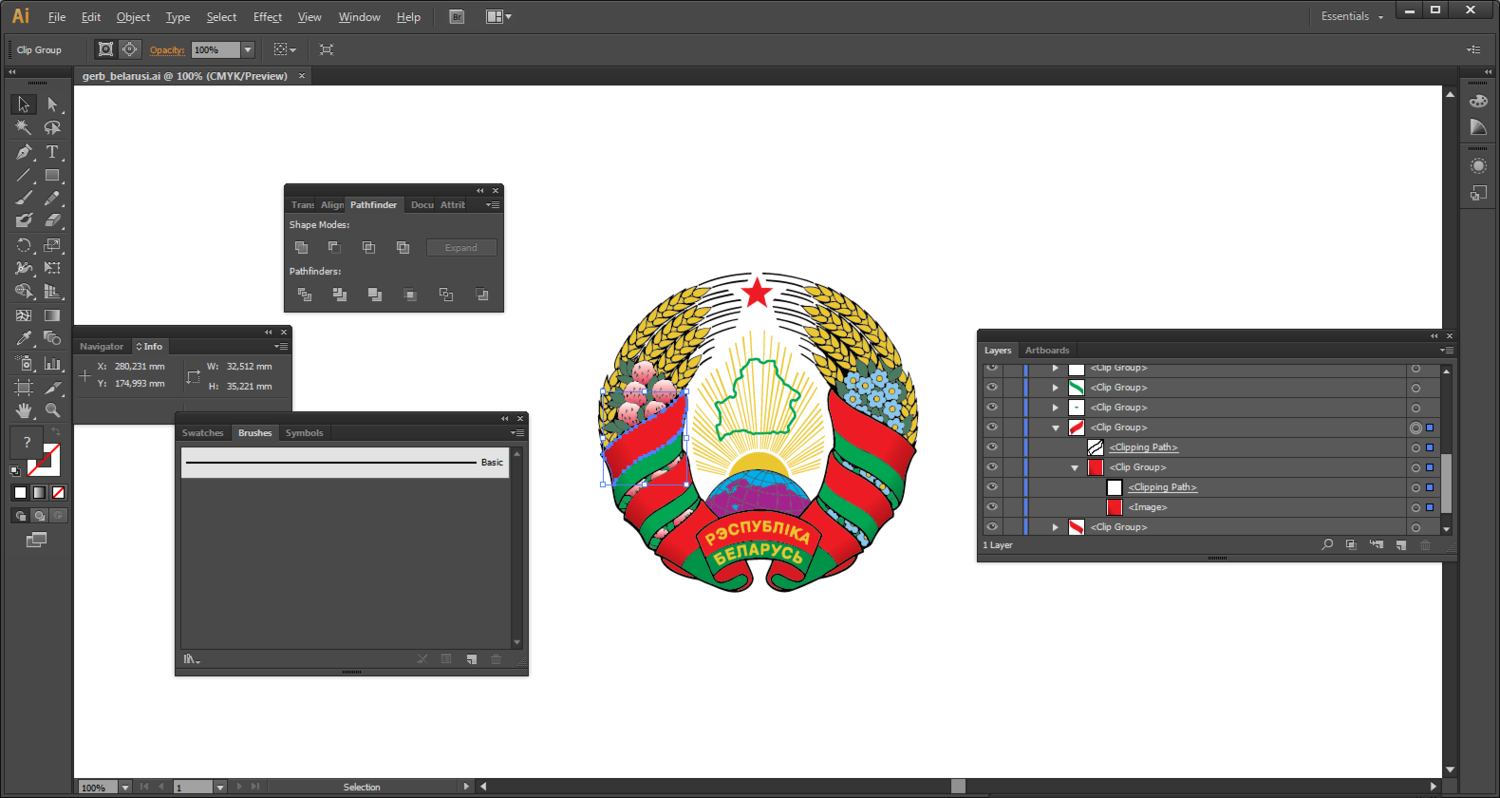Hide the <Image> layer item

coord(992,507)
